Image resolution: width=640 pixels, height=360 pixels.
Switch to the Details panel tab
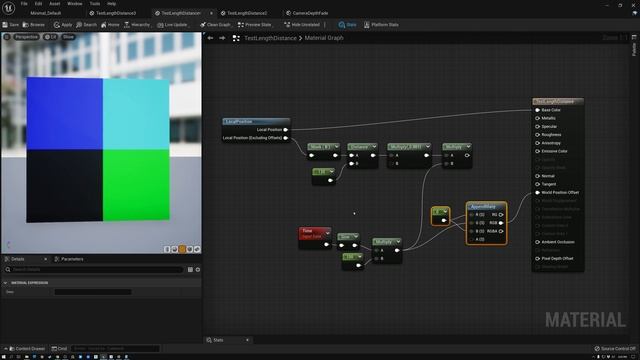tap(18, 259)
